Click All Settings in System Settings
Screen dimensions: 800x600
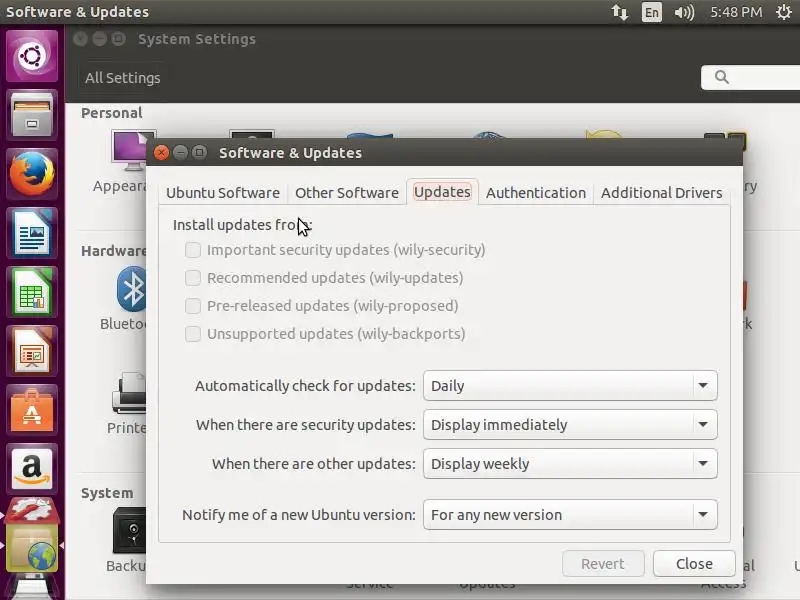click(x=122, y=78)
